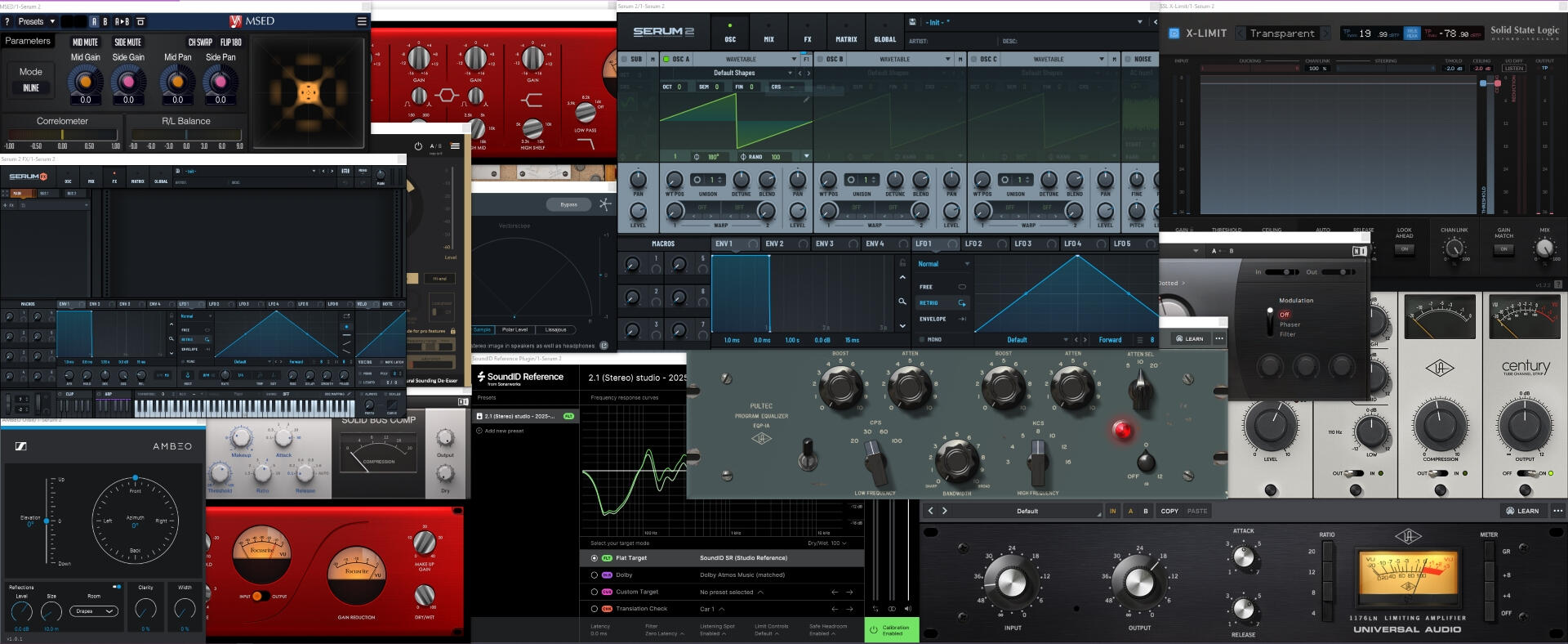Viewport: 1568px width, 644px height.
Task: Click the bypass crossed icon beside Bypass button
Action: coord(605,204)
